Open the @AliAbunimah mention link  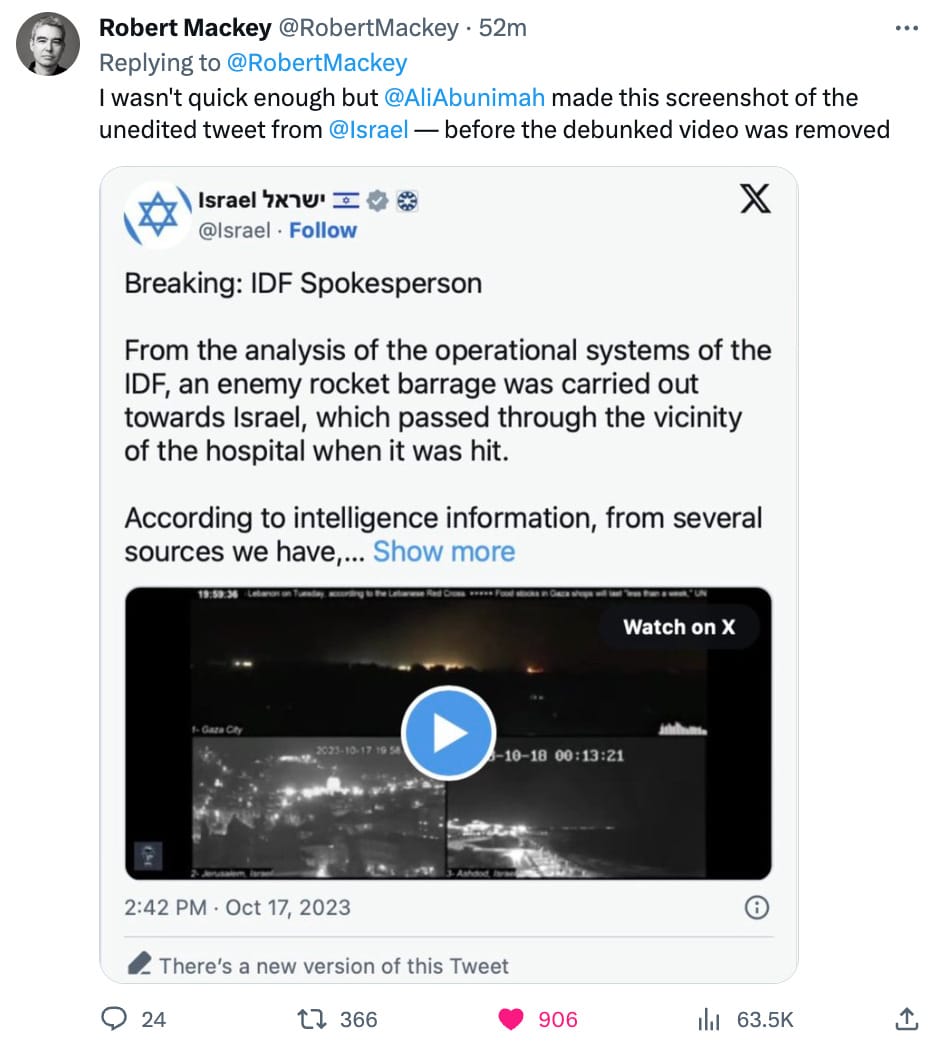tap(465, 97)
